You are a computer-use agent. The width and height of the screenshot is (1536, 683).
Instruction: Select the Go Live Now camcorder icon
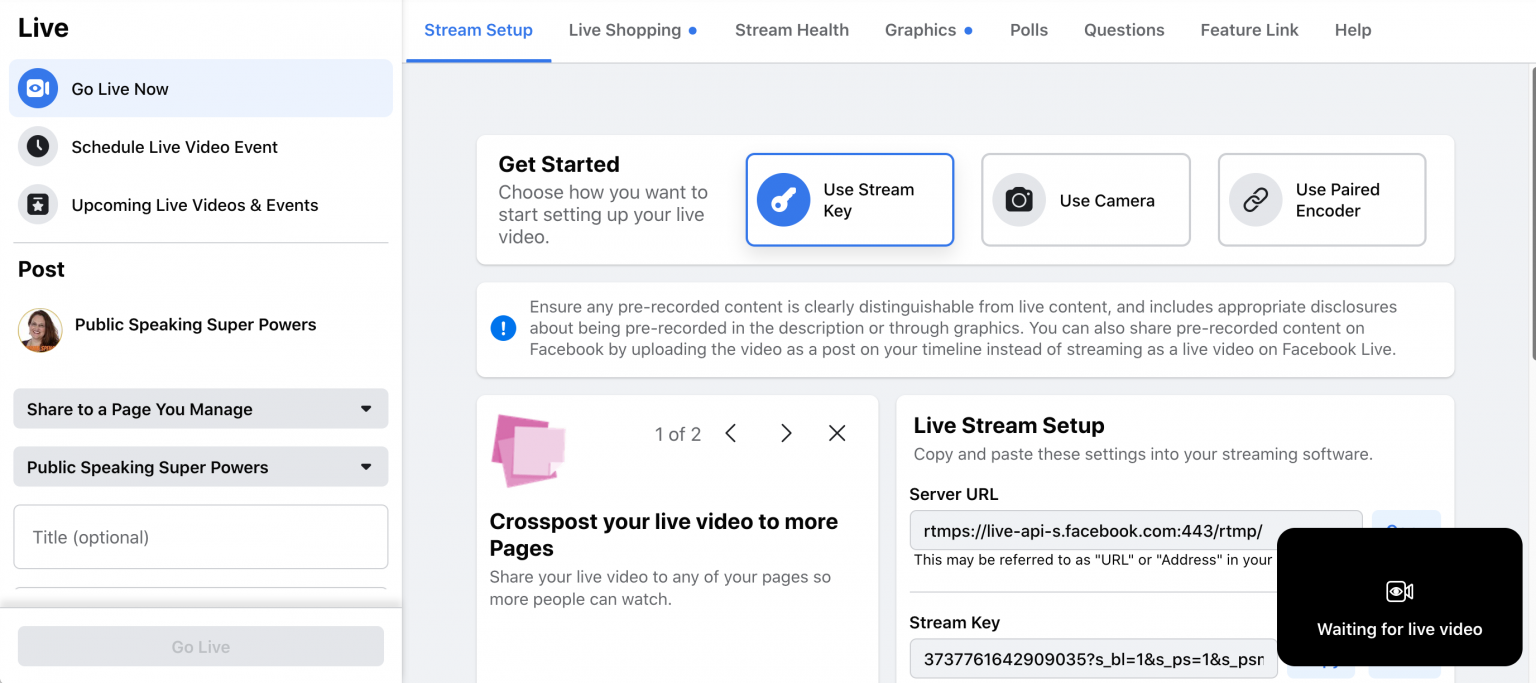pos(37,88)
